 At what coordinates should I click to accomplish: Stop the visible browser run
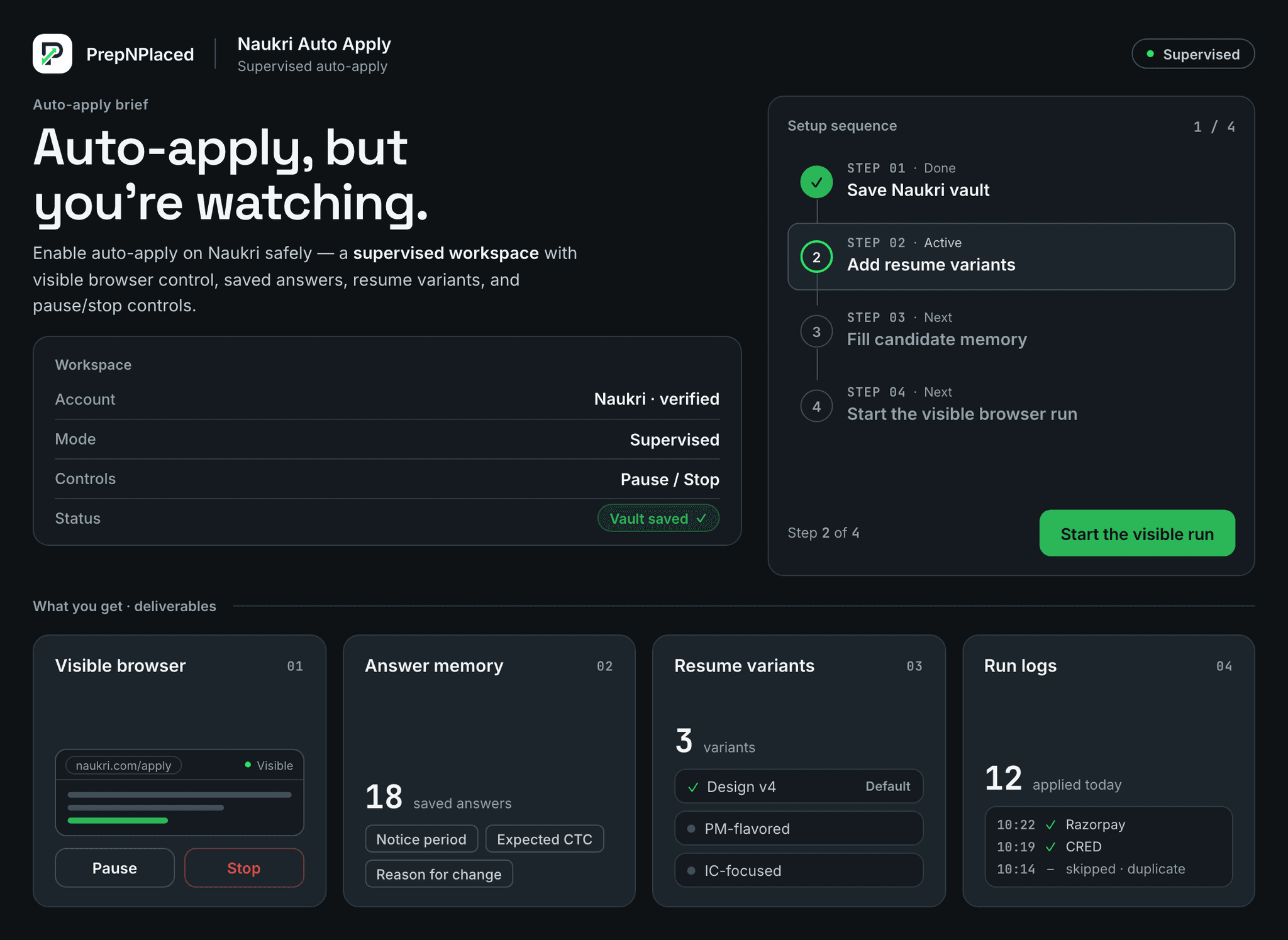pyautogui.click(x=244, y=868)
